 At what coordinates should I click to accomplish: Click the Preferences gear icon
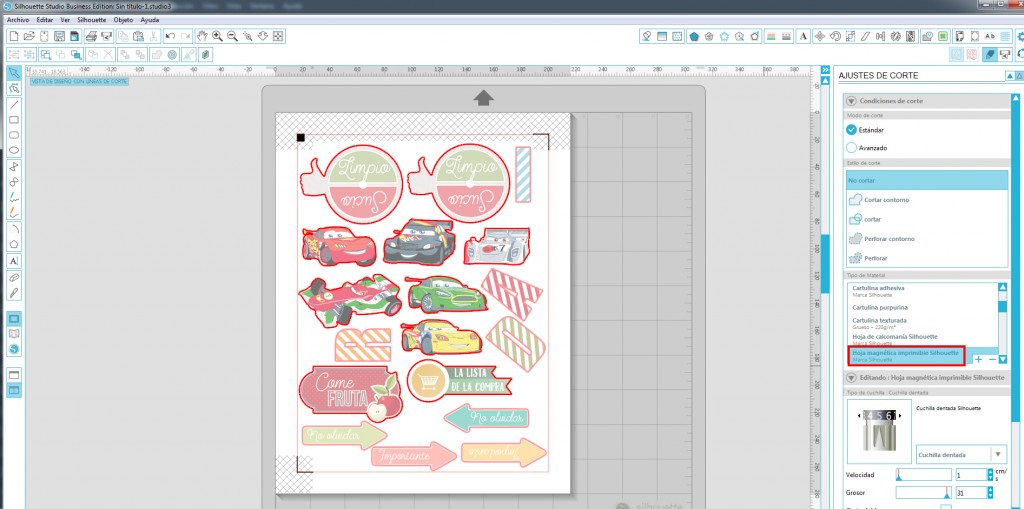1019,37
